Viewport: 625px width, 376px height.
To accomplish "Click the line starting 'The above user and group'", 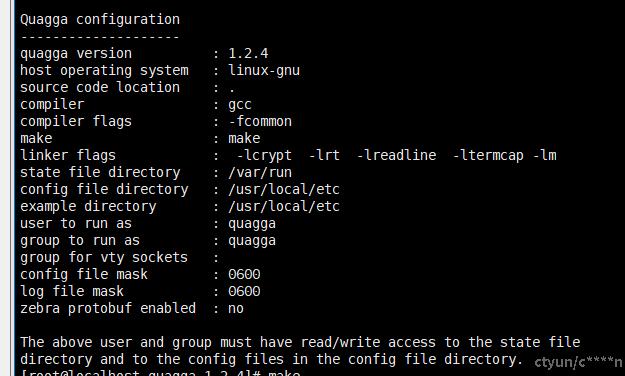I will 300,343.
